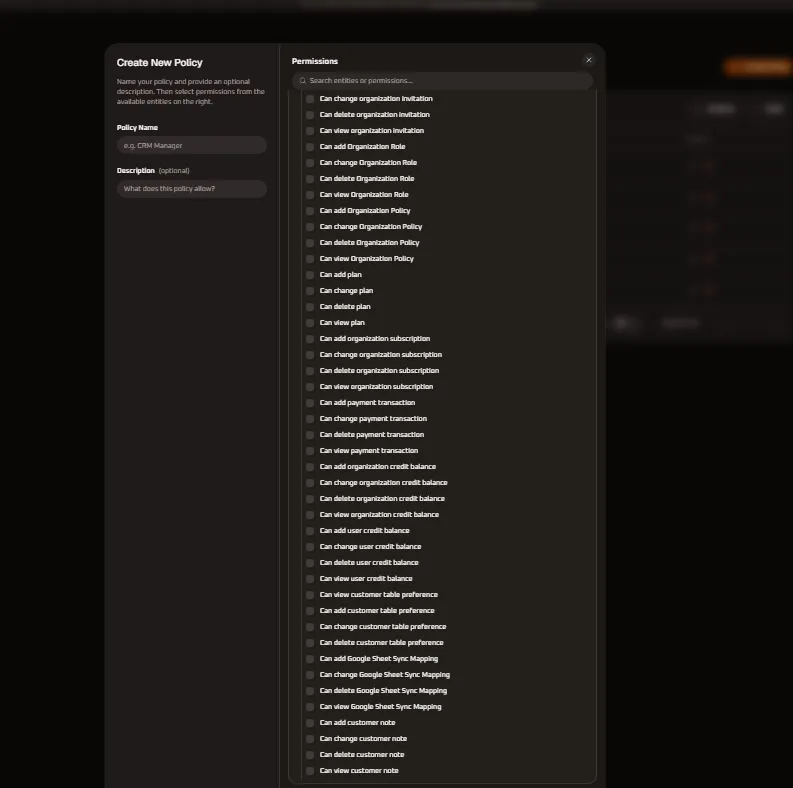Enable 'Can add Organization Role' permission
793x788 pixels.
310,147
